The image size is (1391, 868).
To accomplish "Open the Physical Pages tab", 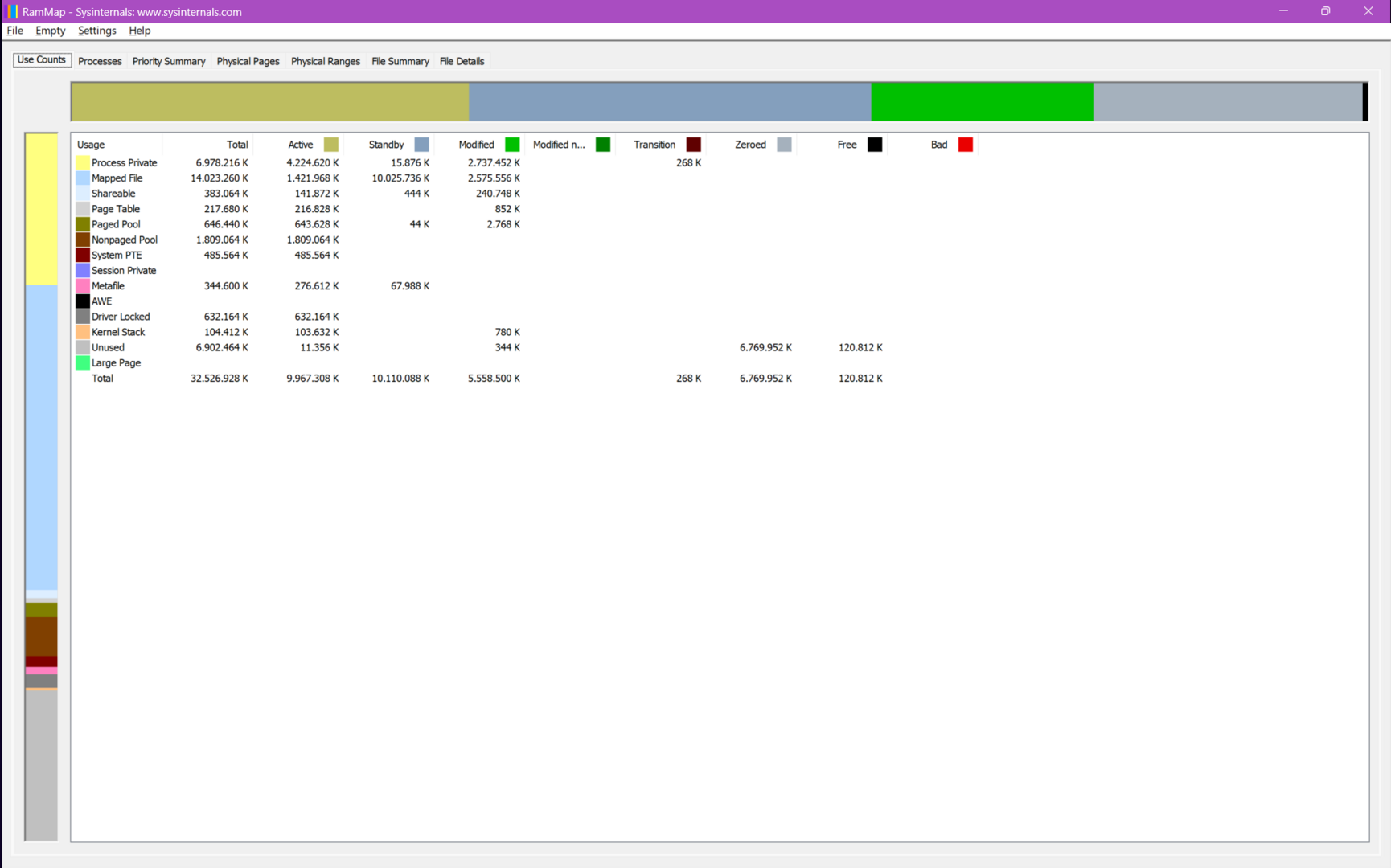I will [248, 61].
